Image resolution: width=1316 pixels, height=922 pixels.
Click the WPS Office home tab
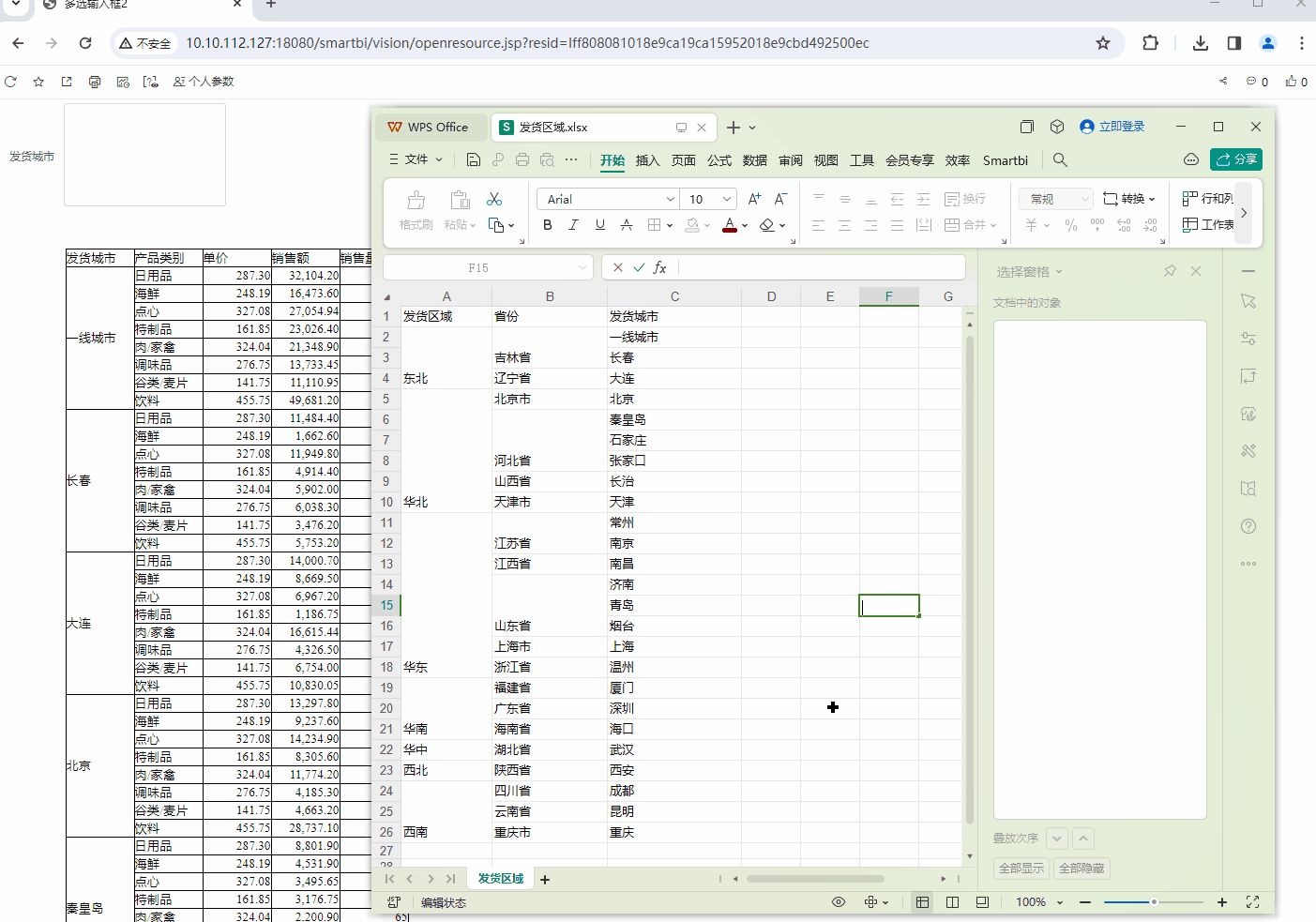429,127
